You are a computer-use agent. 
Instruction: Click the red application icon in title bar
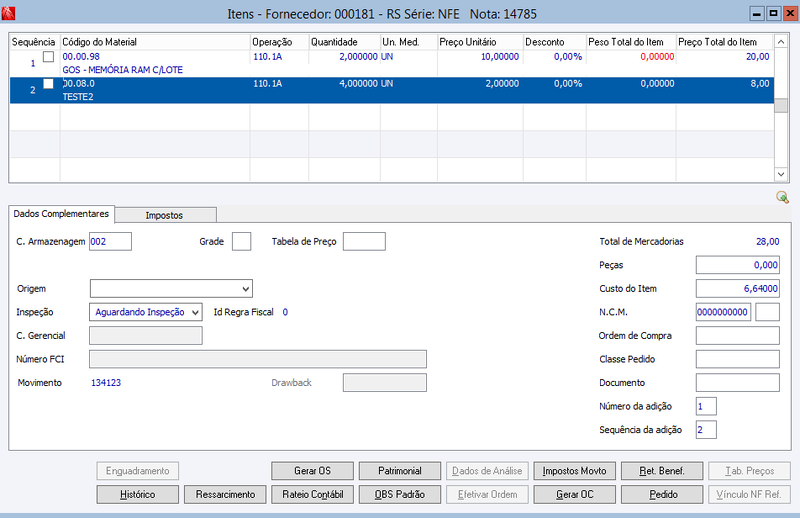[x=8, y=13]
